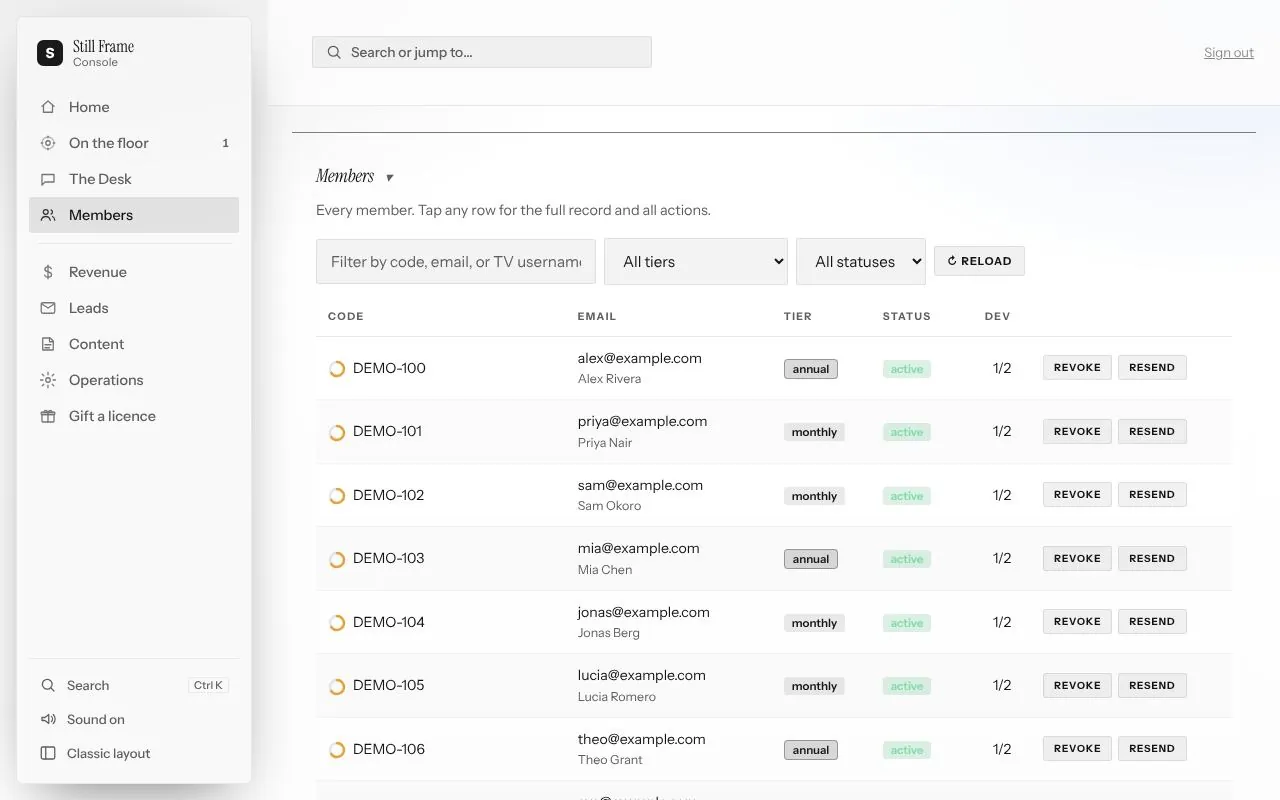The width and height of the screenshot is (1280, 800).
Task: Click the Sign out link
Action: pos(1229,53)
